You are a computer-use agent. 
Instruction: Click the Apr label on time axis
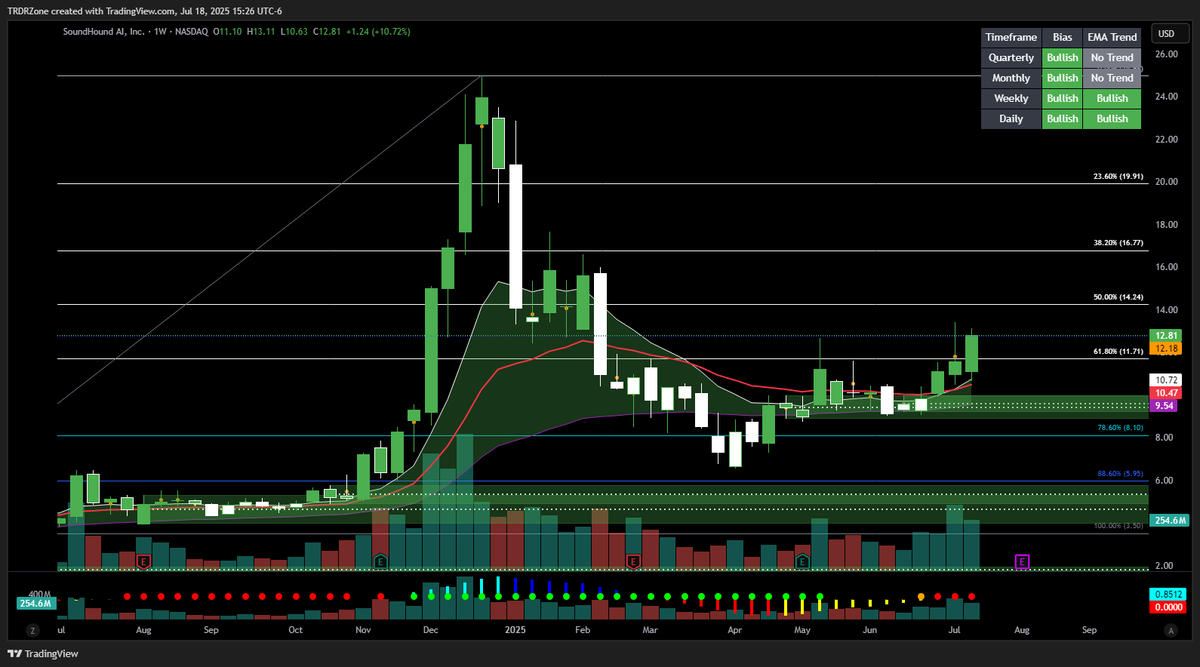[735, 631]
